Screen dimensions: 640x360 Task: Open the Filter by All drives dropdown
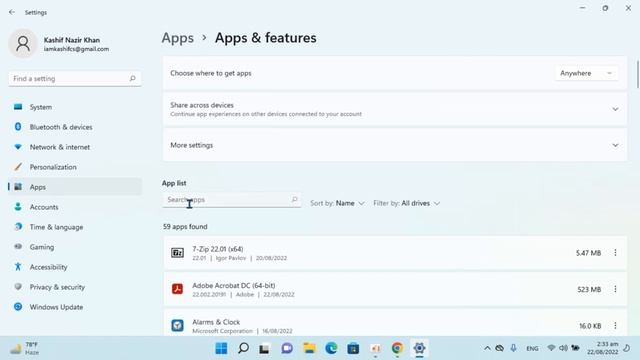[x=407, y=203]
